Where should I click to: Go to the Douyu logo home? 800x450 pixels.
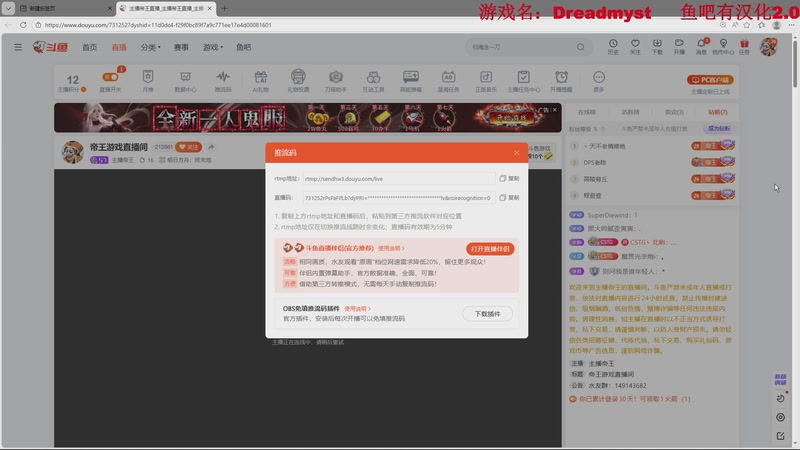[50, 47]
